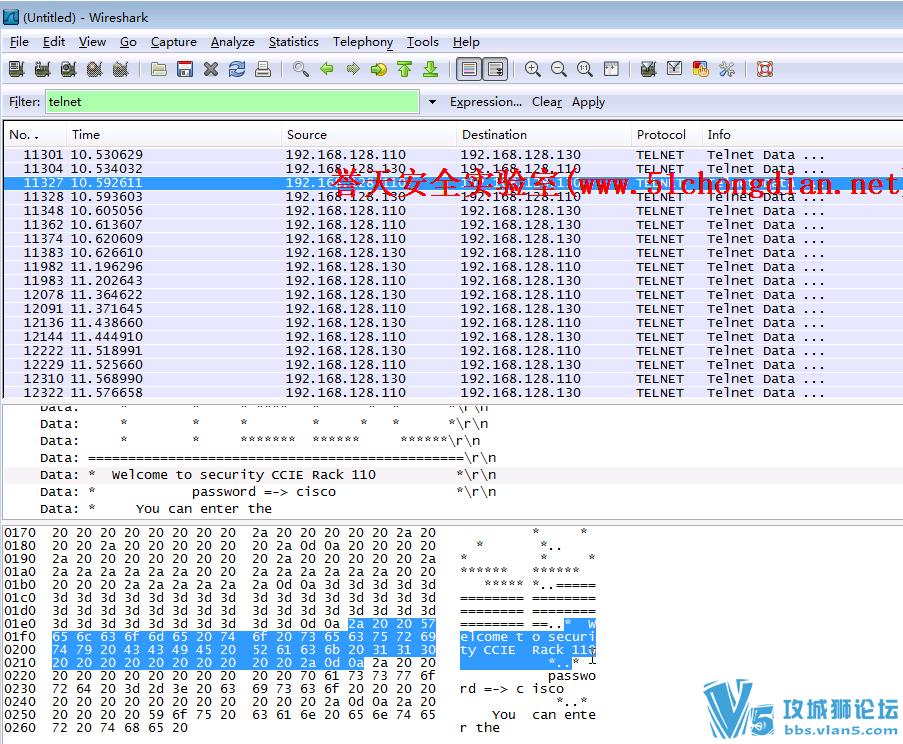Open the Go menu

(x=128, y=42)
